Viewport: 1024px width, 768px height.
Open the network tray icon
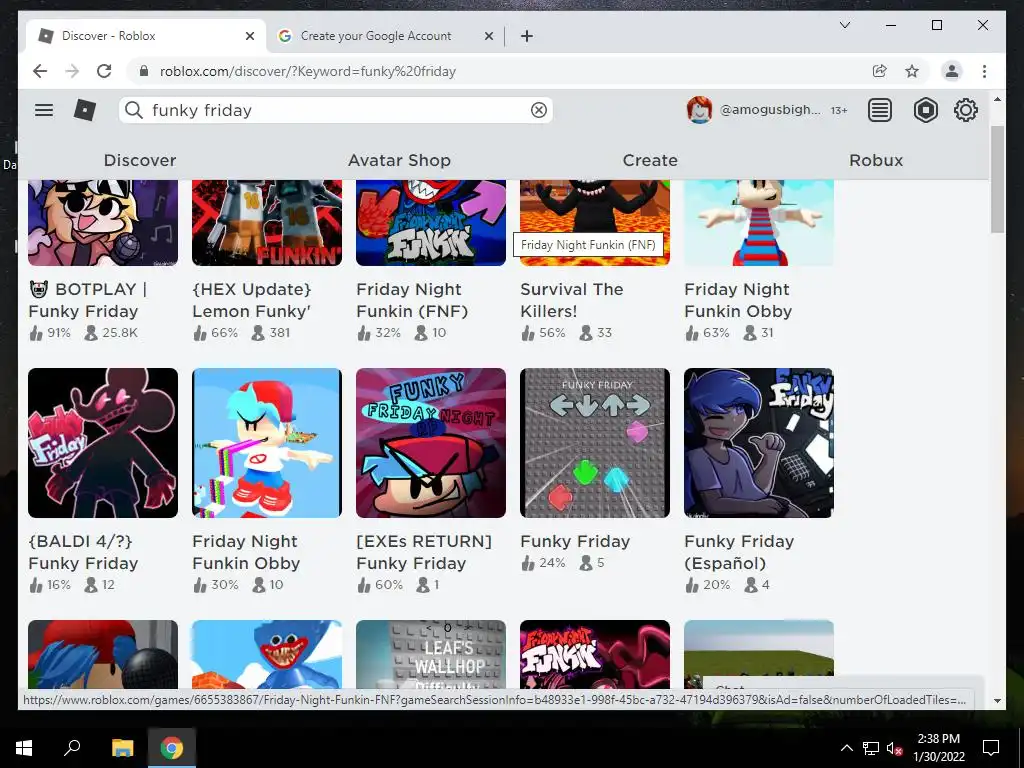(871, 748)
